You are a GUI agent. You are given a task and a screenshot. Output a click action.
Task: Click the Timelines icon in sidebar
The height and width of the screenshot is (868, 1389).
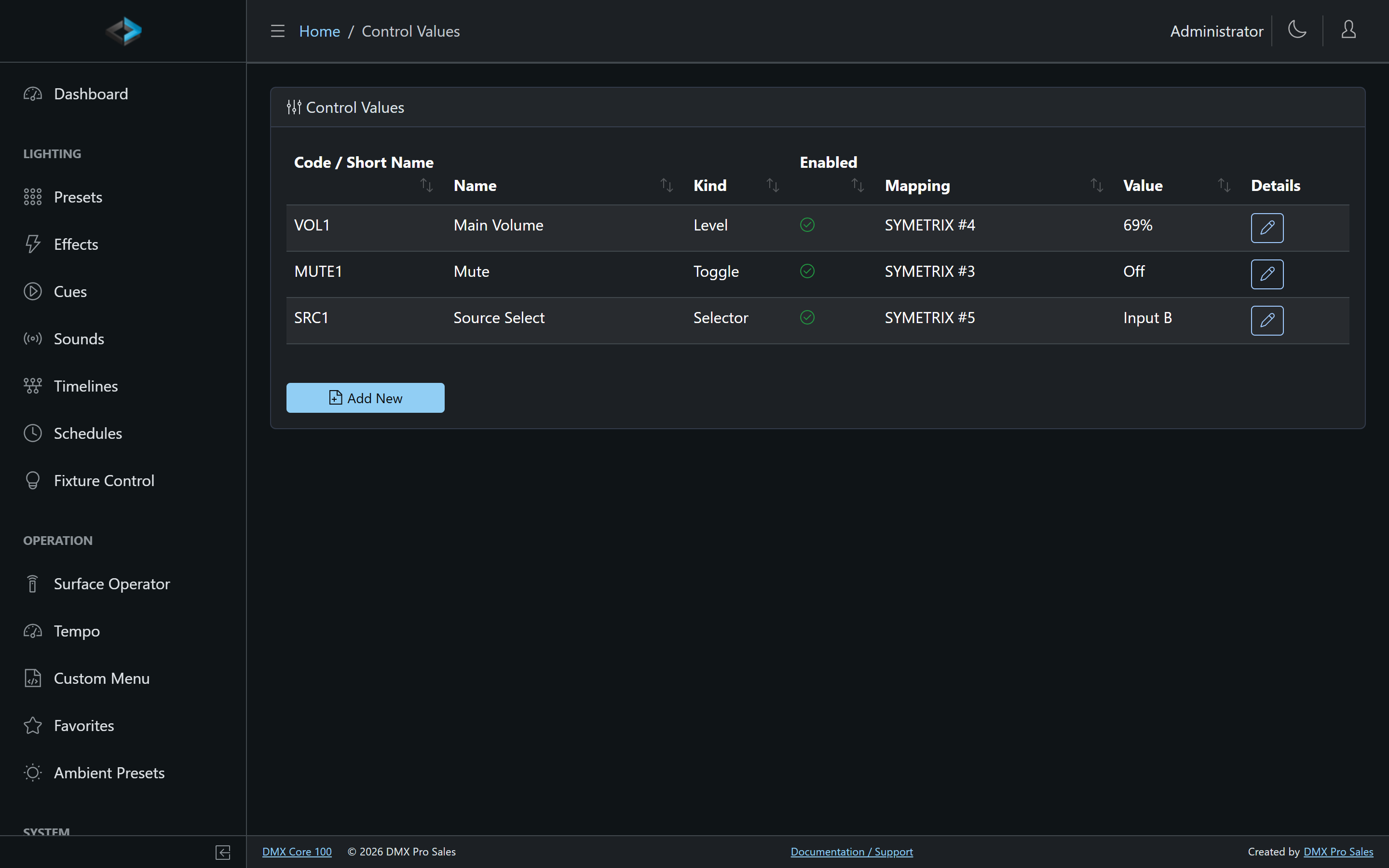click(x=33, y=386)
